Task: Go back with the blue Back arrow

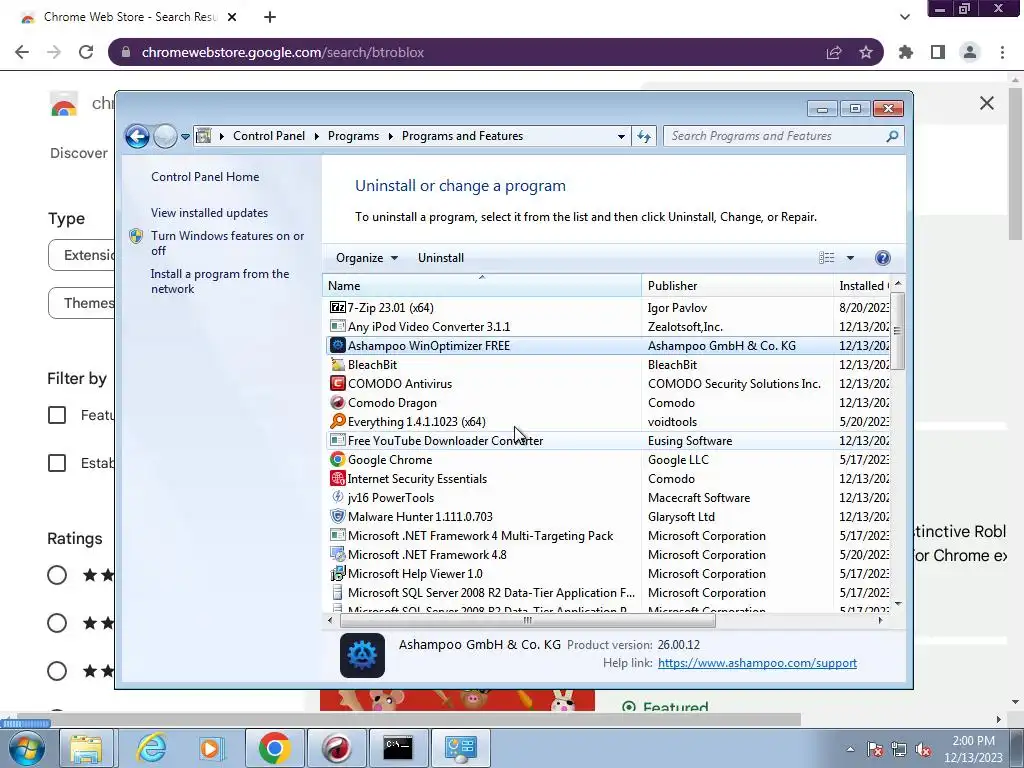Action: [x=137, y=136]
